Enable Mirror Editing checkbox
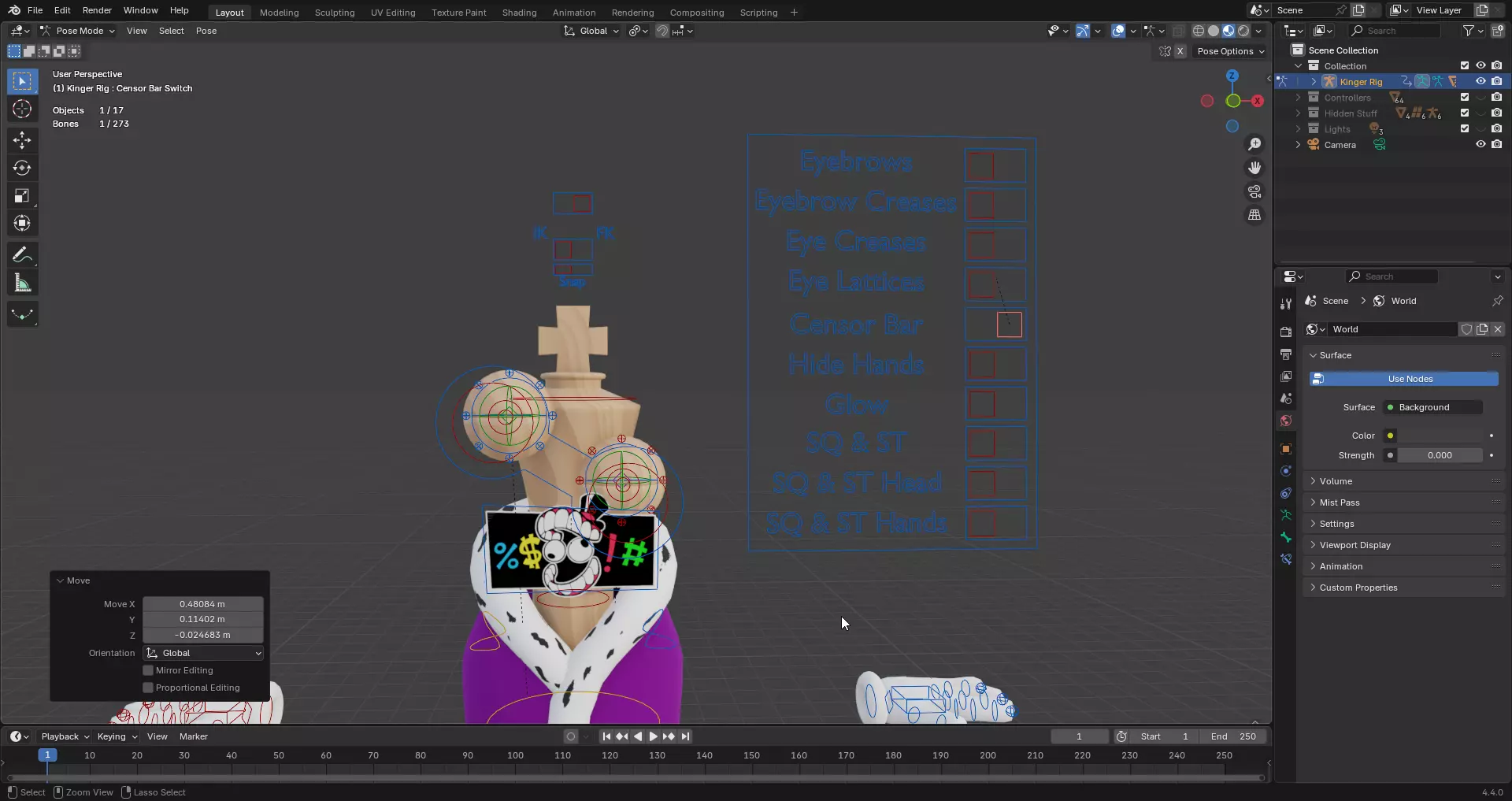 pos(148,670)
